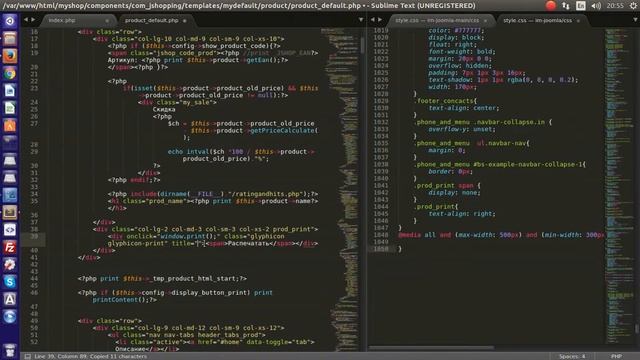Open the sound volume indicator

click(x=596, y=5)
